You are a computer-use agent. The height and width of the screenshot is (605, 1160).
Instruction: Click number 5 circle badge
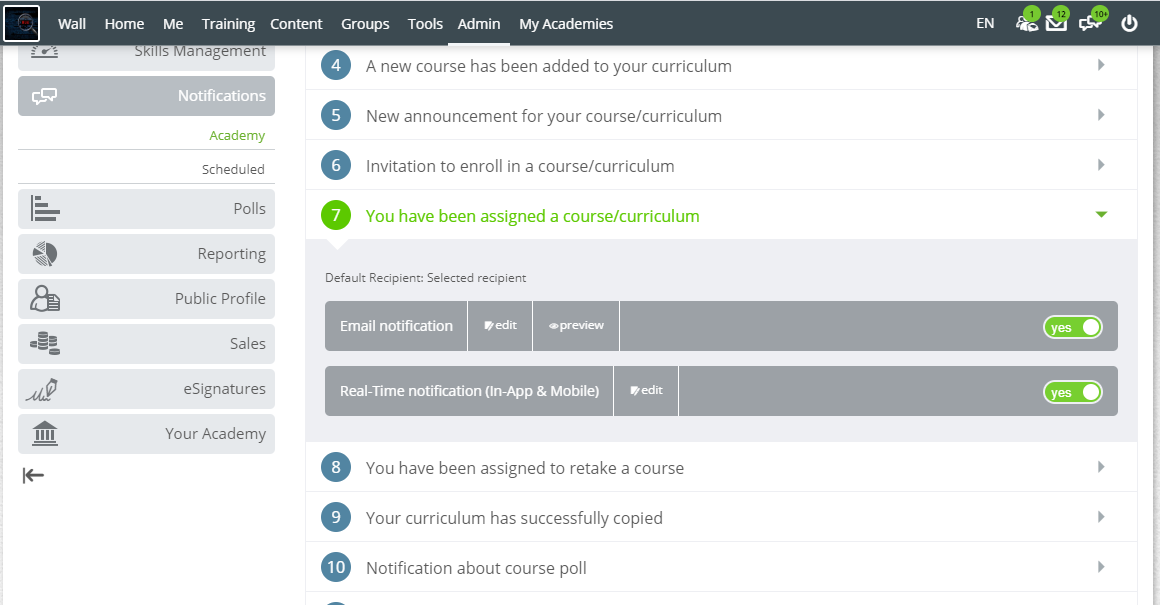point(336,115)
